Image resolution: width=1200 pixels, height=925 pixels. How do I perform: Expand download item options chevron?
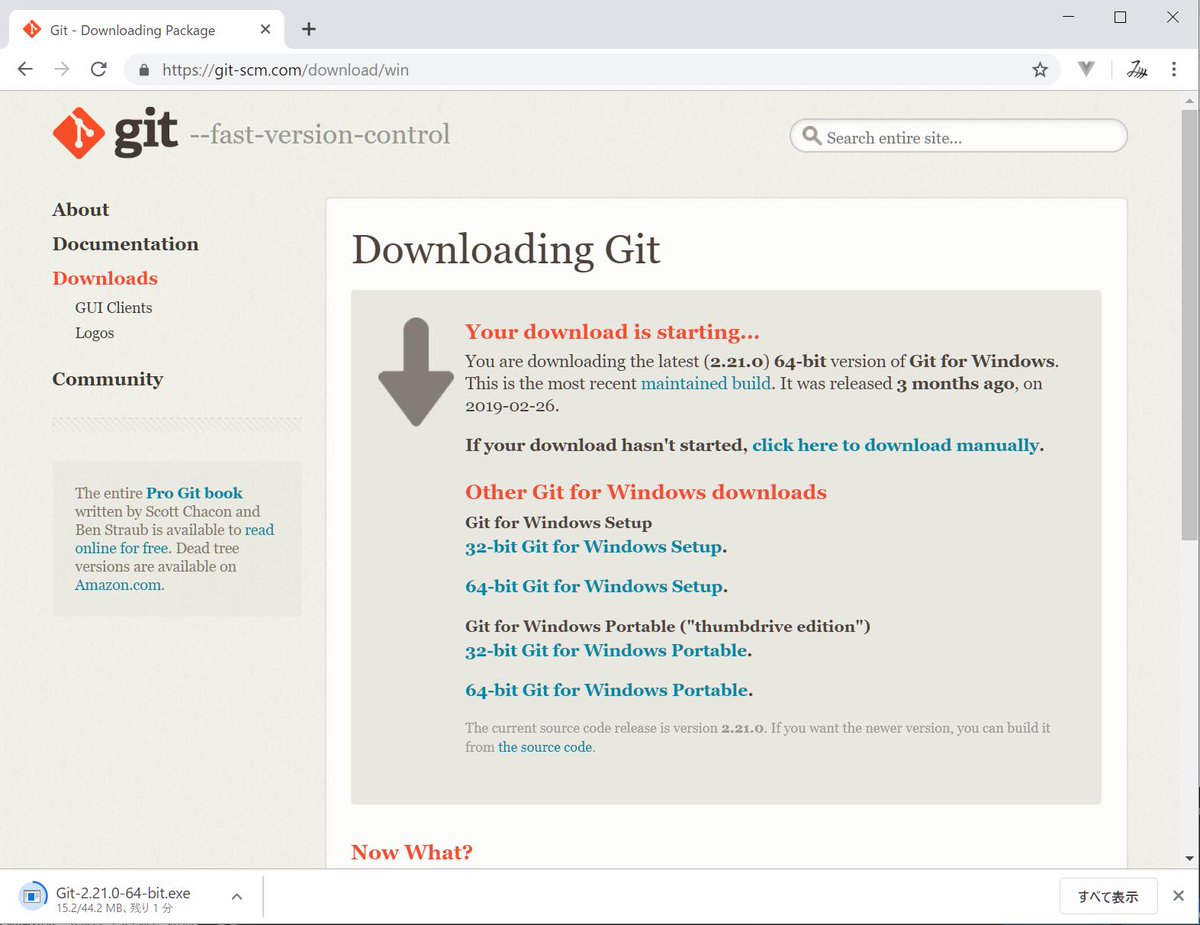click(237, 896)
